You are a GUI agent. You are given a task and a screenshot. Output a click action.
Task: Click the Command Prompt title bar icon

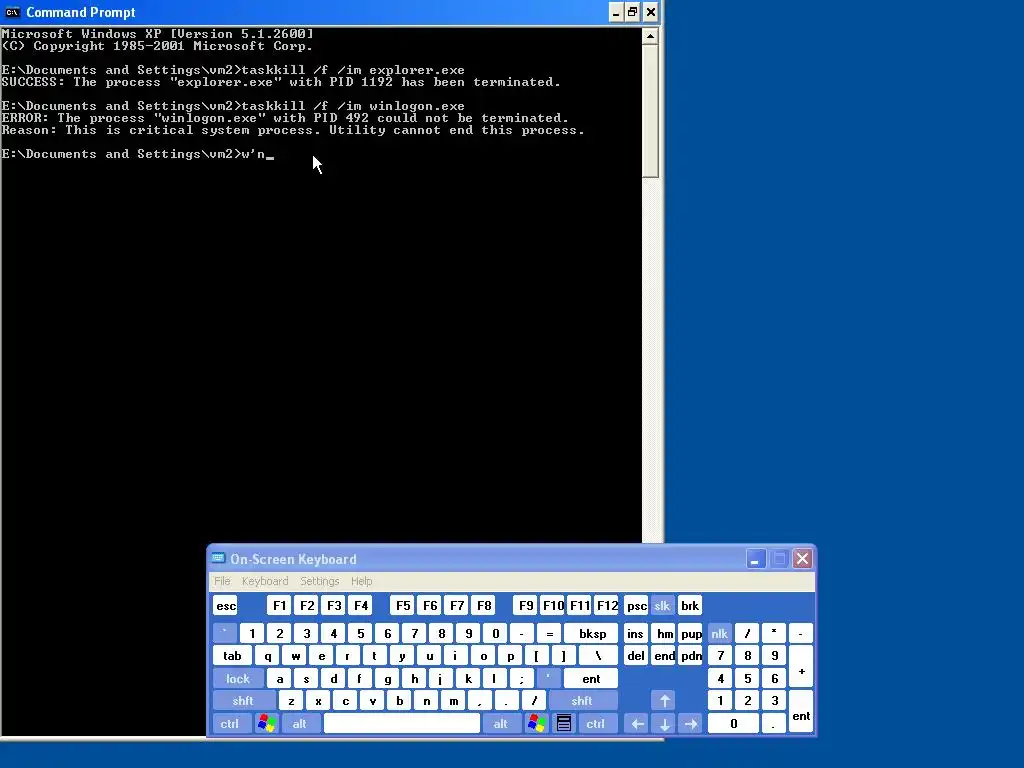(x=12, y=12)
